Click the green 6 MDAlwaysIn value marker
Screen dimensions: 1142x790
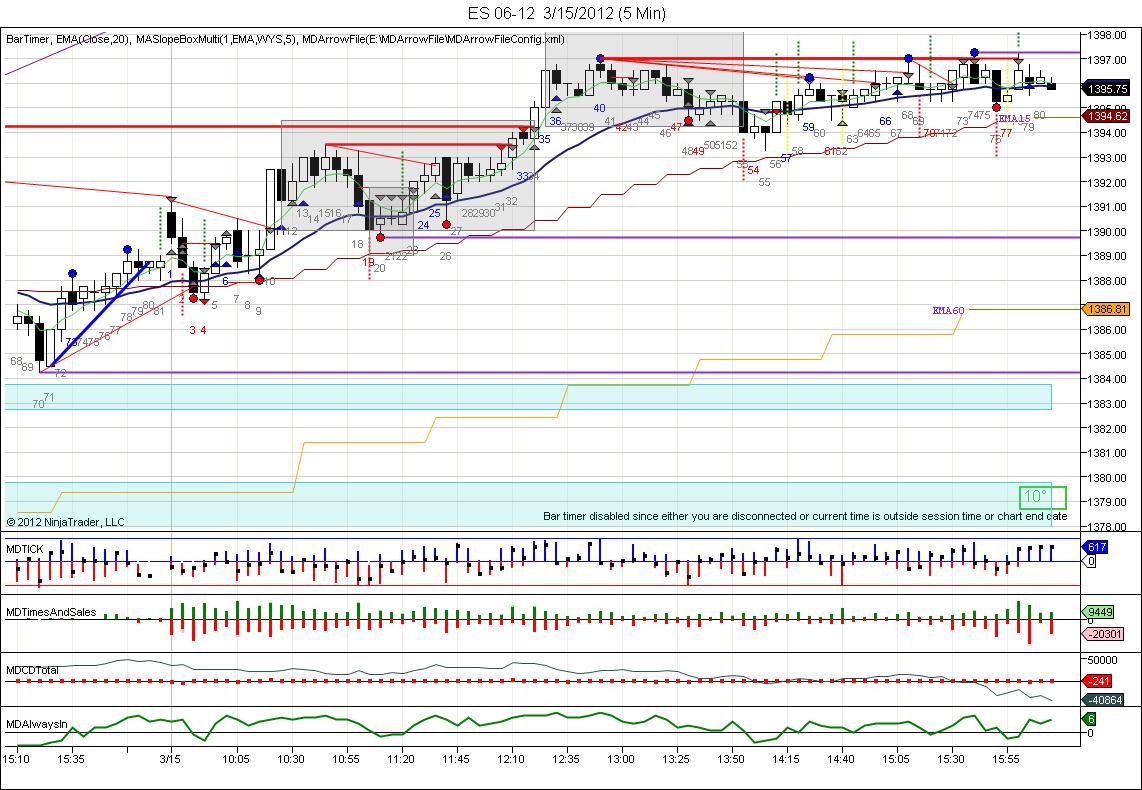point(1091,719)
